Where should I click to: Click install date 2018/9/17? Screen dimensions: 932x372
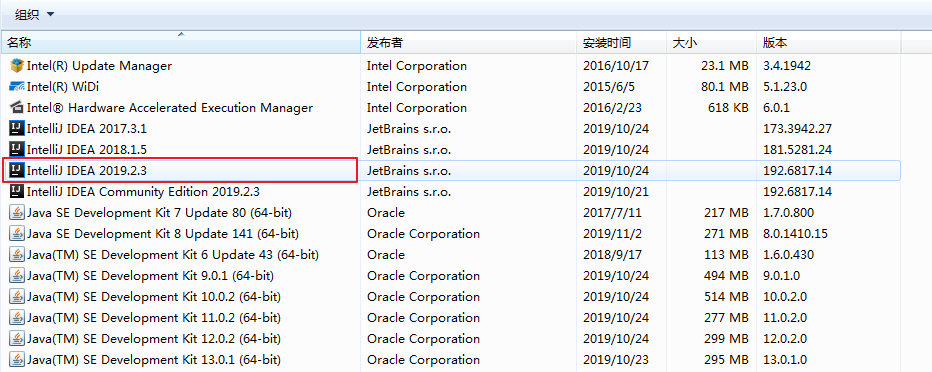pyautogui.click(x=613, y=254)
